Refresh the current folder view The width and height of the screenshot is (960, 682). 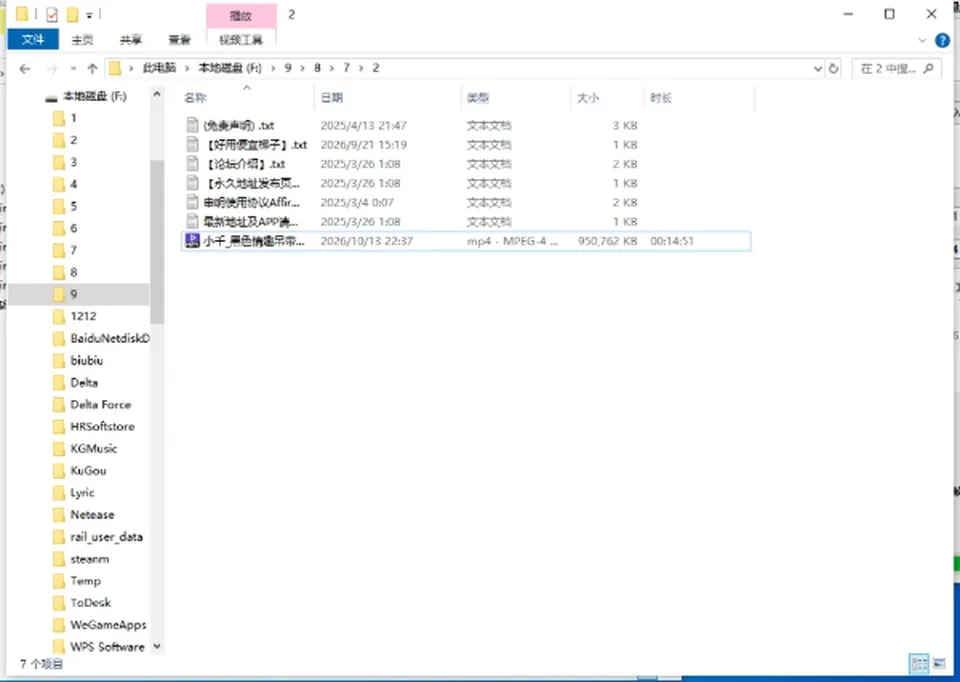click(x=833, y=69)
